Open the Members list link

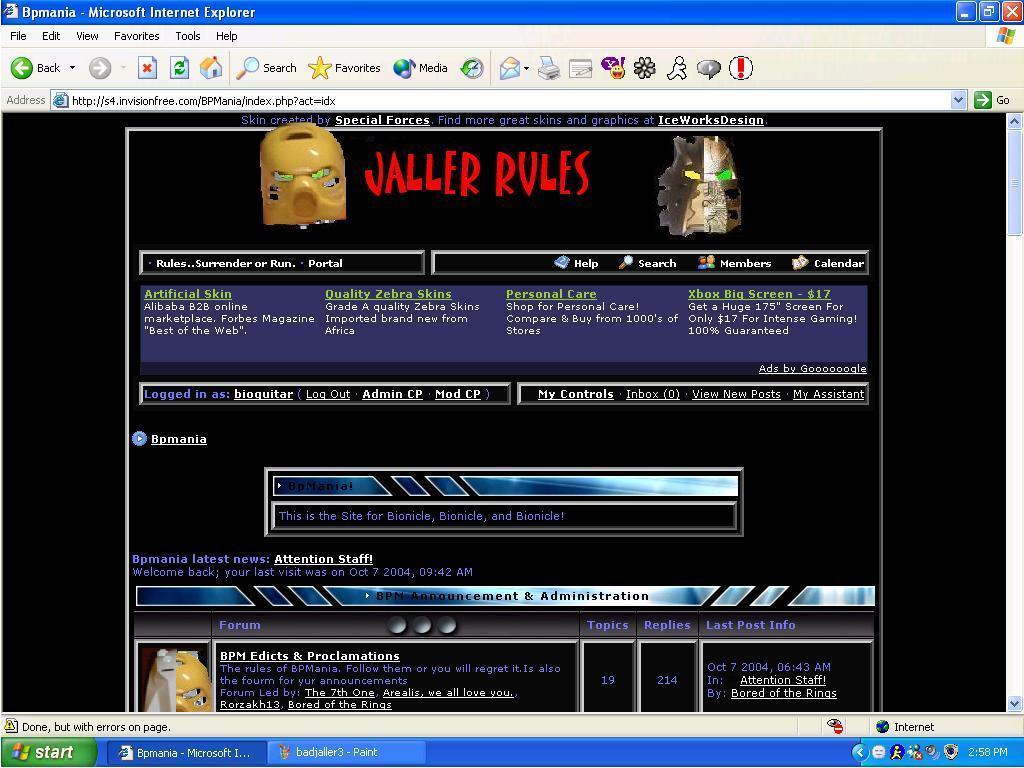pyautogui.click(x=735, y=263)
